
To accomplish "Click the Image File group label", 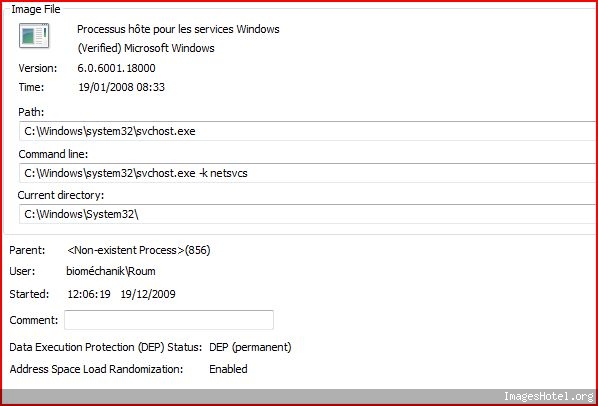I will [x=35, y=9].
